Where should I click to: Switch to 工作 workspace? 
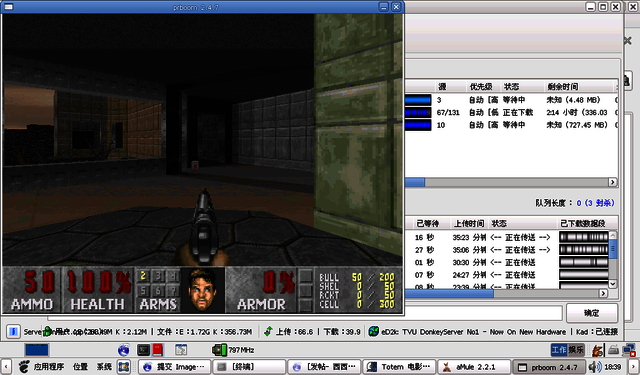coord(559,350)
